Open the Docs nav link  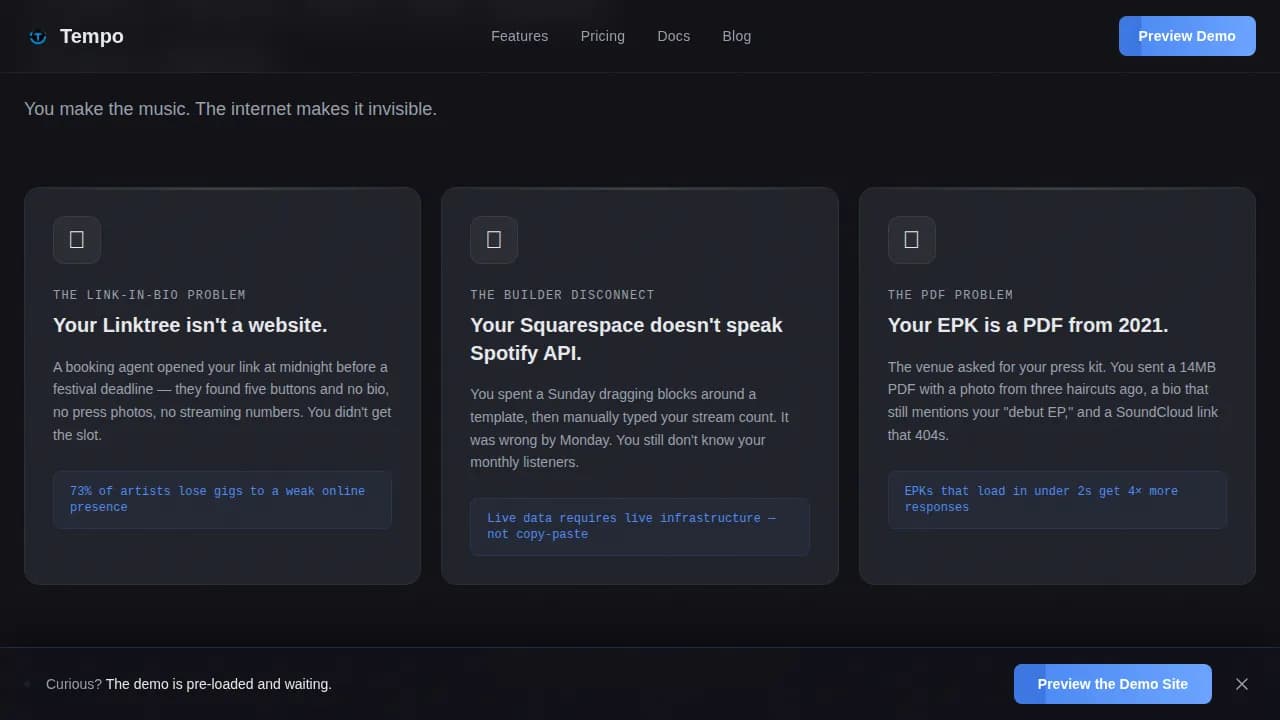pos(673,36)
